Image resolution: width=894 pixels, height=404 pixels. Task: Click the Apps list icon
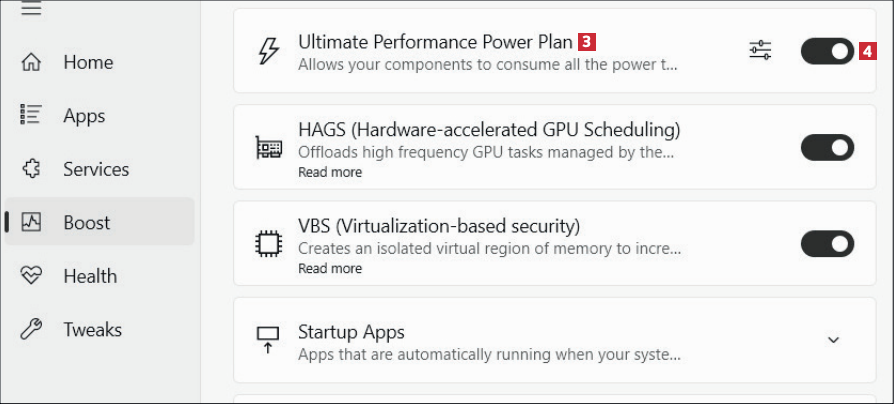coord(31,115)
